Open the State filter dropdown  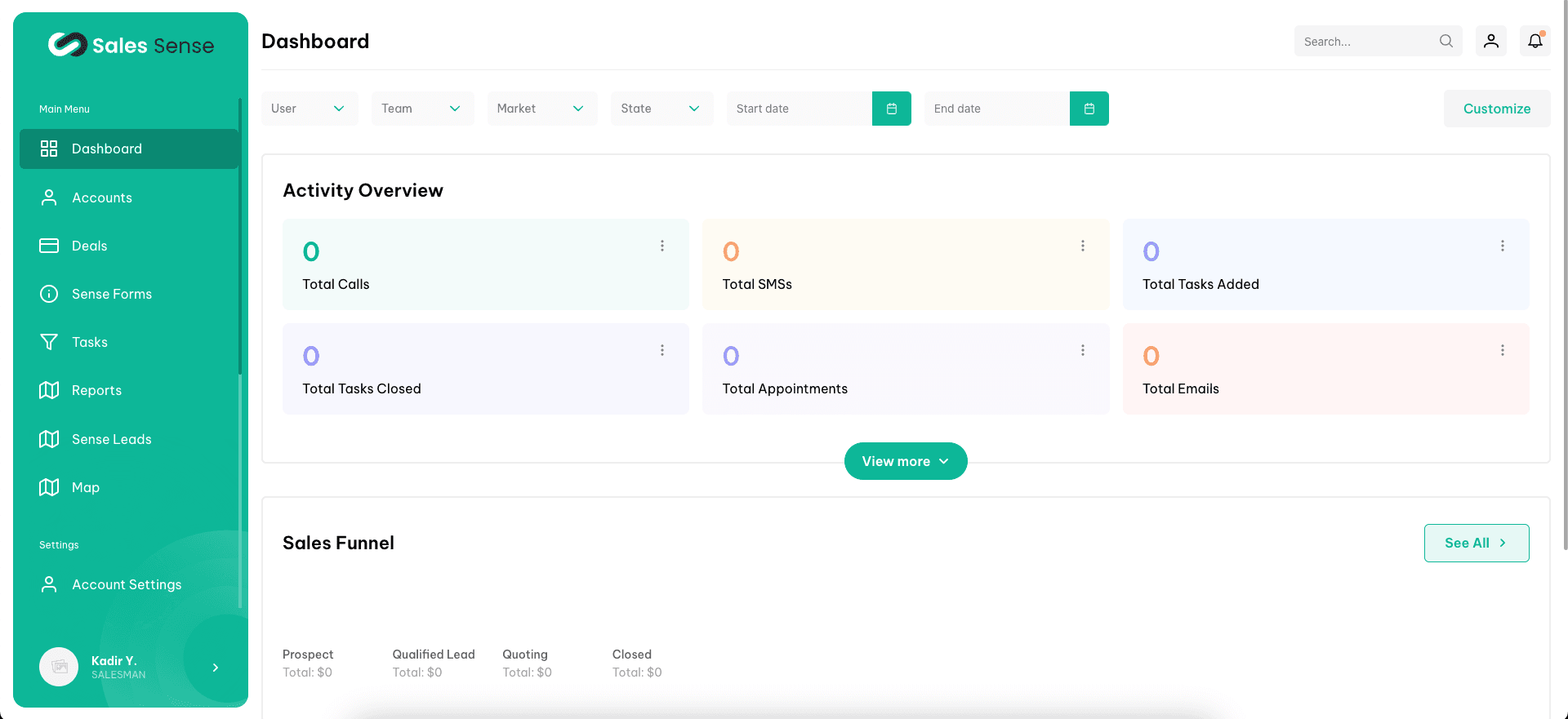(x=661, y=109)
